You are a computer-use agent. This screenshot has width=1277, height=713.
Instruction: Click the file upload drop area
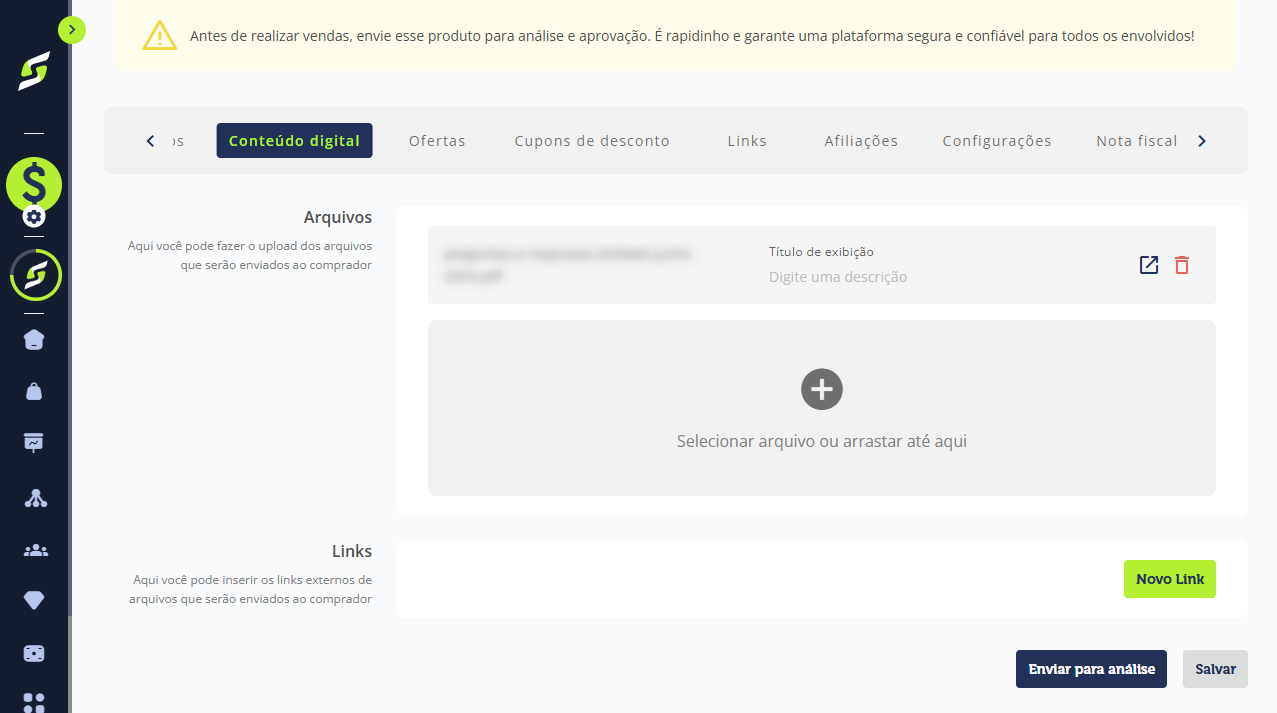click(822, 408)
